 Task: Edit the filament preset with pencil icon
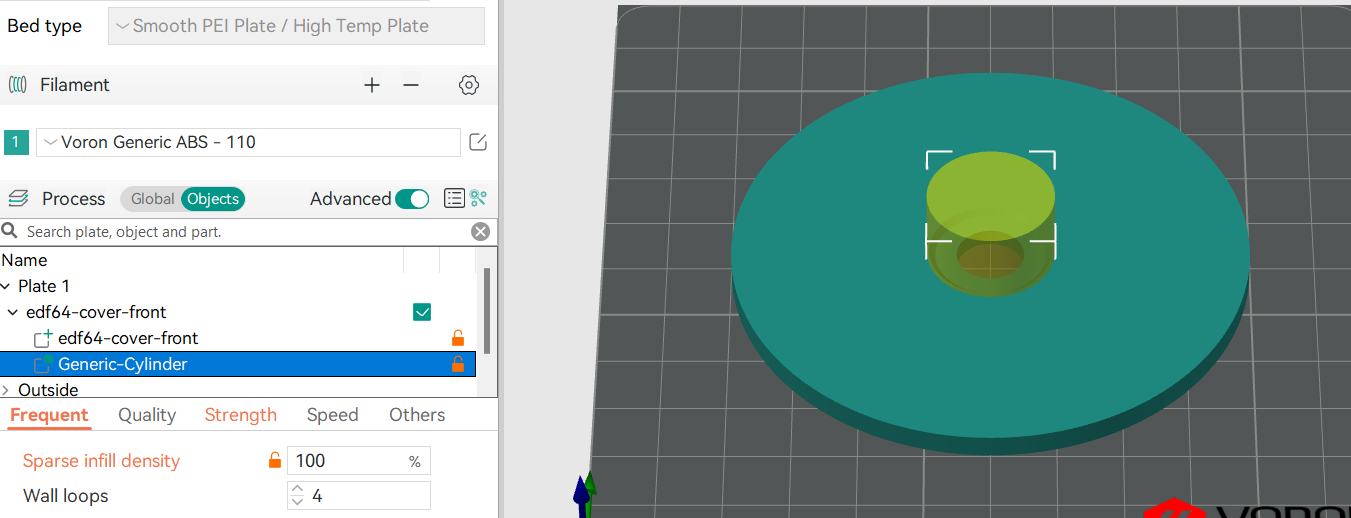point(478,142)
